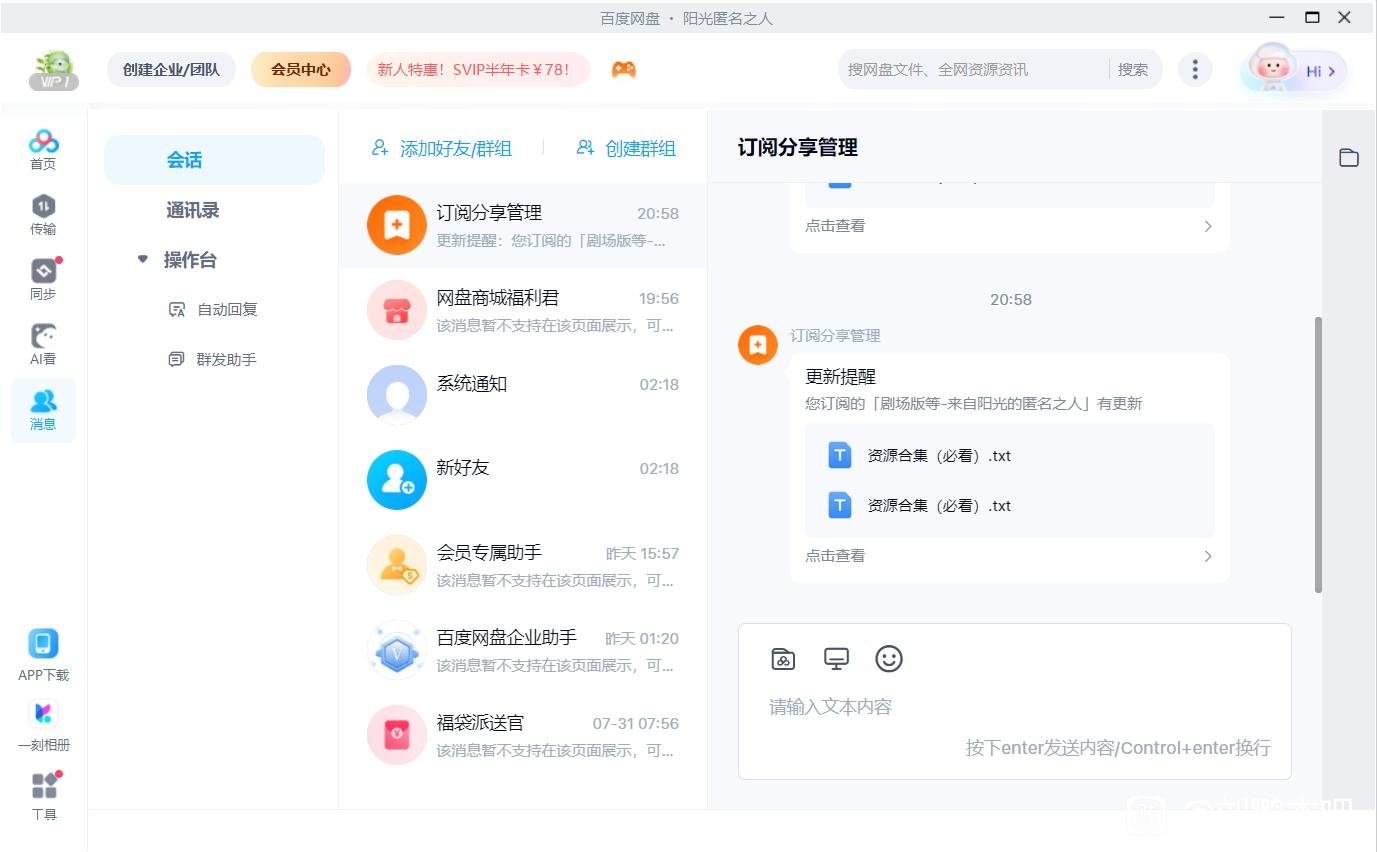Select the 消息 messages sidebar icon
This screenshot has width=1377, height=852.
(43, 410)
